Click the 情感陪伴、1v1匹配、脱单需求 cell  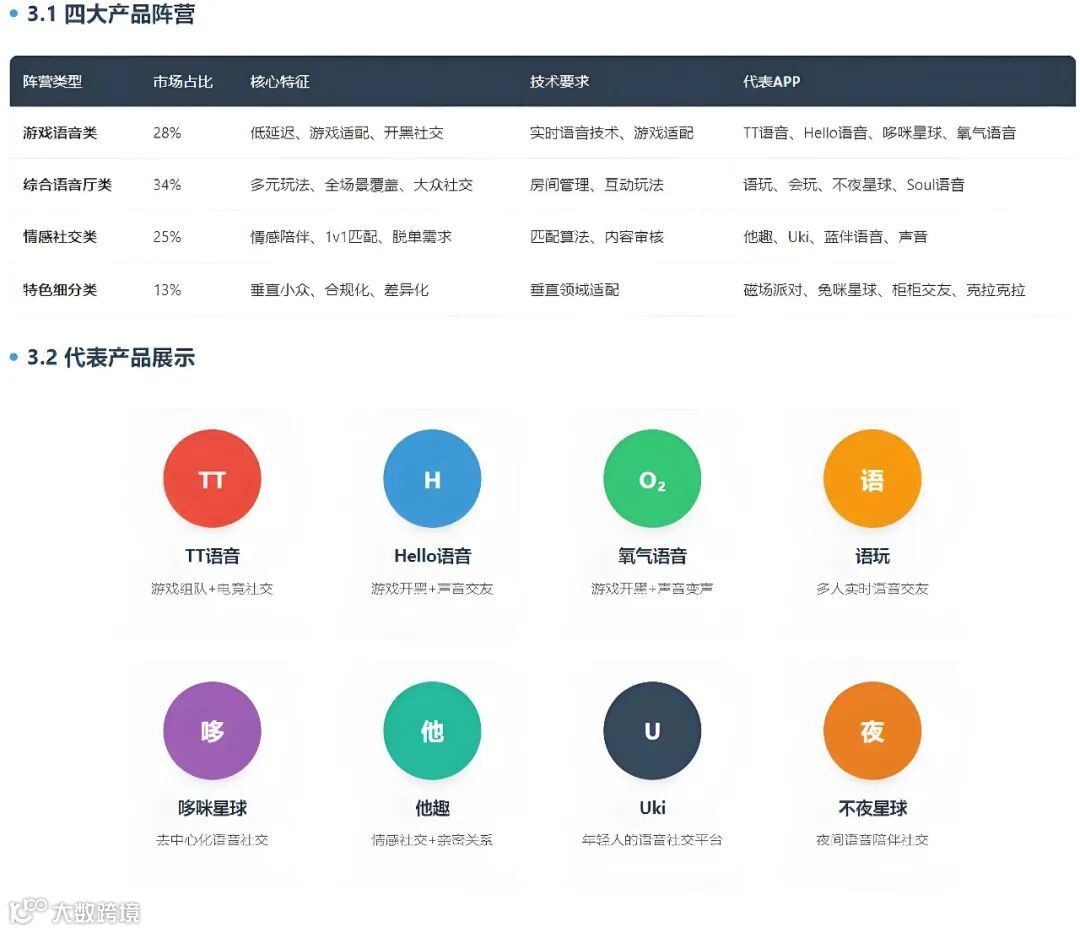coord(351,237)
